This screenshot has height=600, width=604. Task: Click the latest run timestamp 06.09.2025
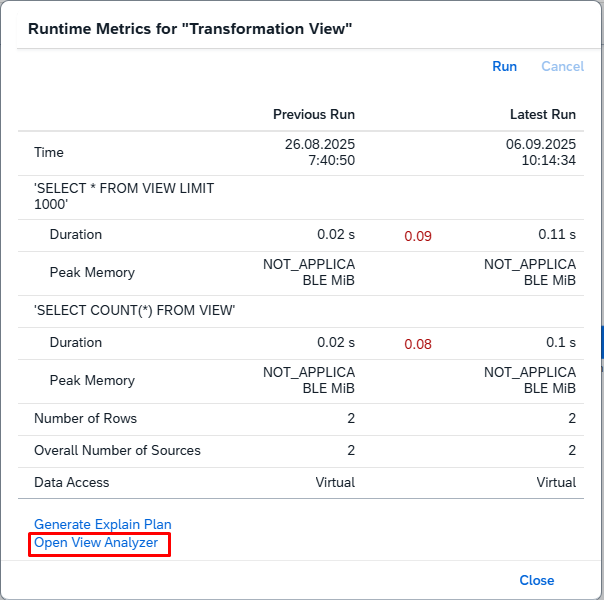541,144
